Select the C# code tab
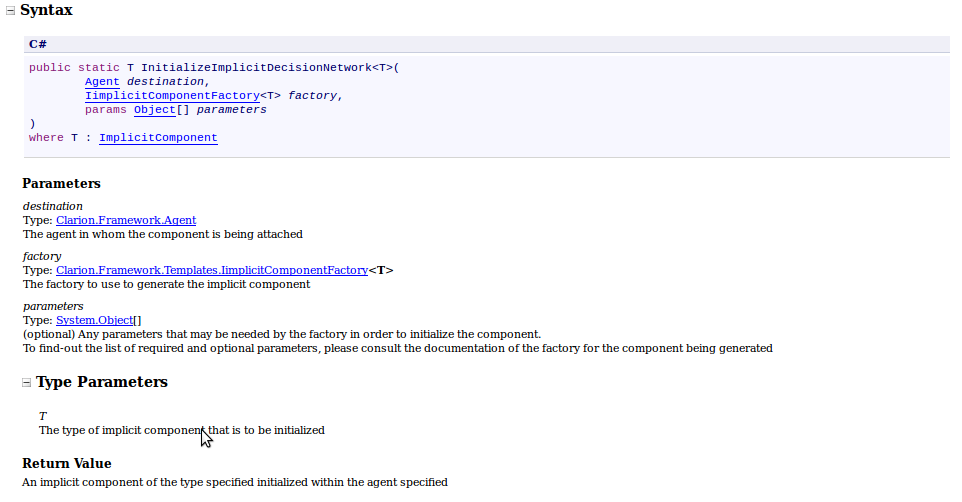The width and height of the screenshot is (962, 502). 38,44
